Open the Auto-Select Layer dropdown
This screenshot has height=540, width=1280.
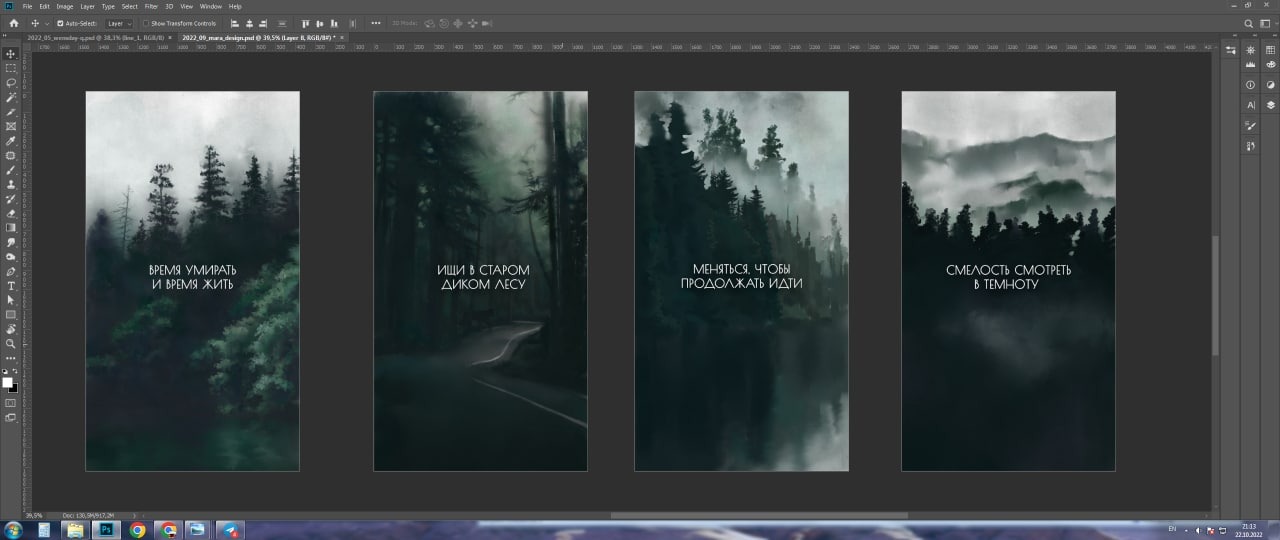pos(119,23)
